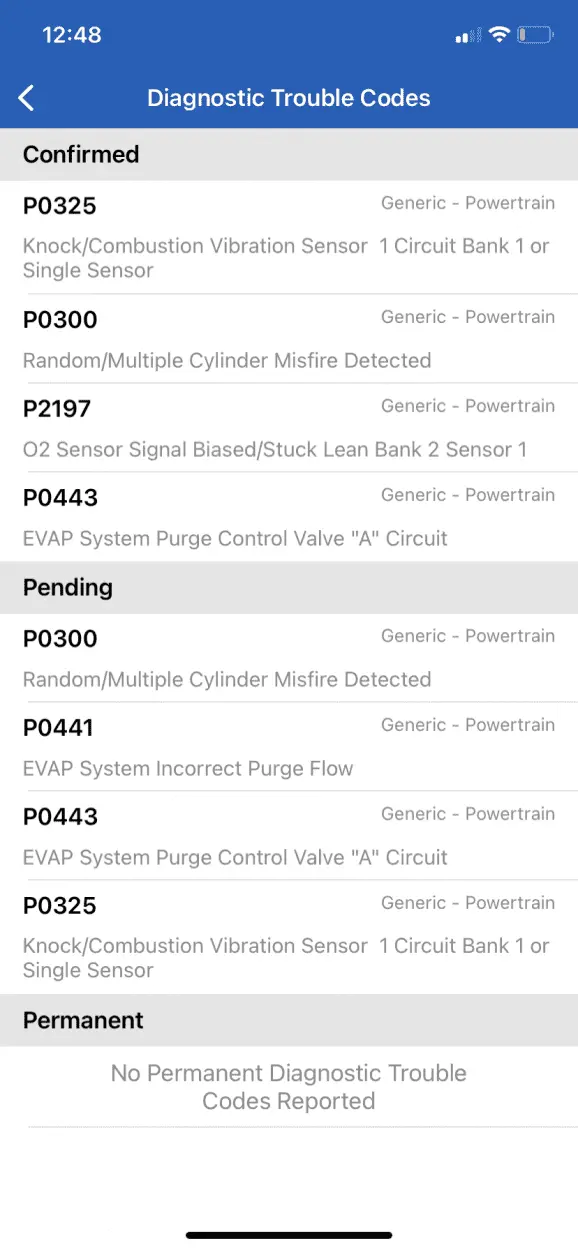Tap the Confirmed section header
This screenshot has width=578, height=1250.
[x=289, y=154]
